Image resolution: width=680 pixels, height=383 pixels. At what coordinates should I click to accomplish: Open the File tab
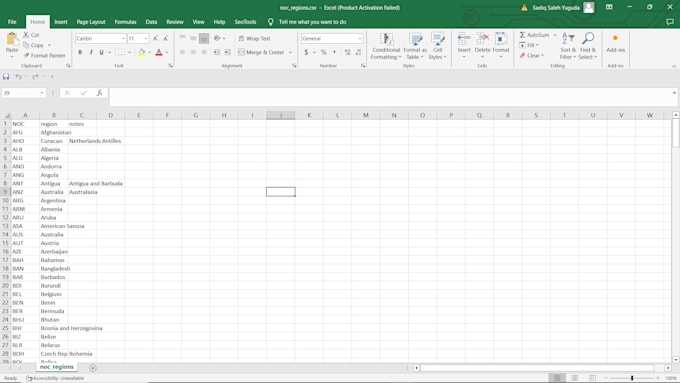click(x=12, y=22)
